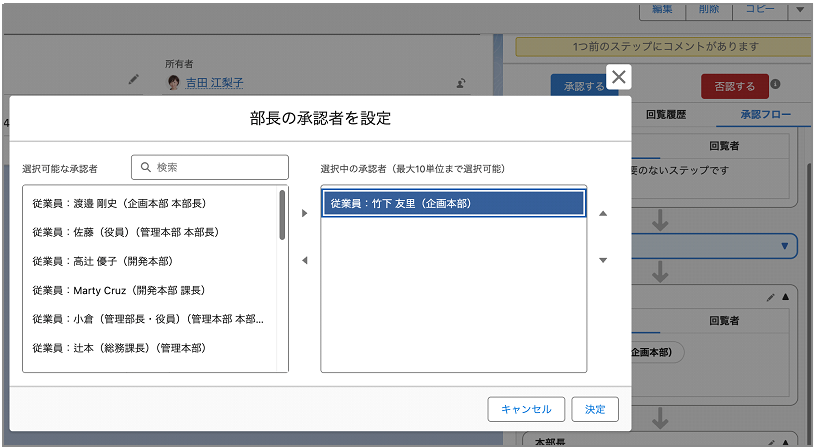815x448 pixels.
Task: Click selected approver 竹下 友里
Action: 453,203
